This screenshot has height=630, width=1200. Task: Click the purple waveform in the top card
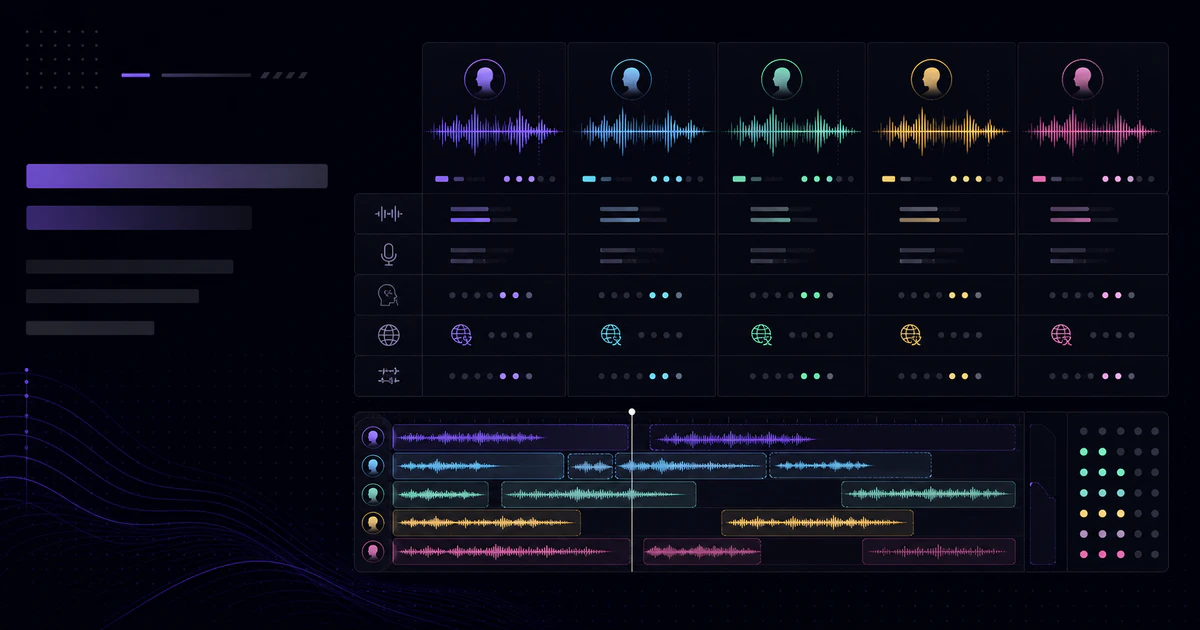496,131
